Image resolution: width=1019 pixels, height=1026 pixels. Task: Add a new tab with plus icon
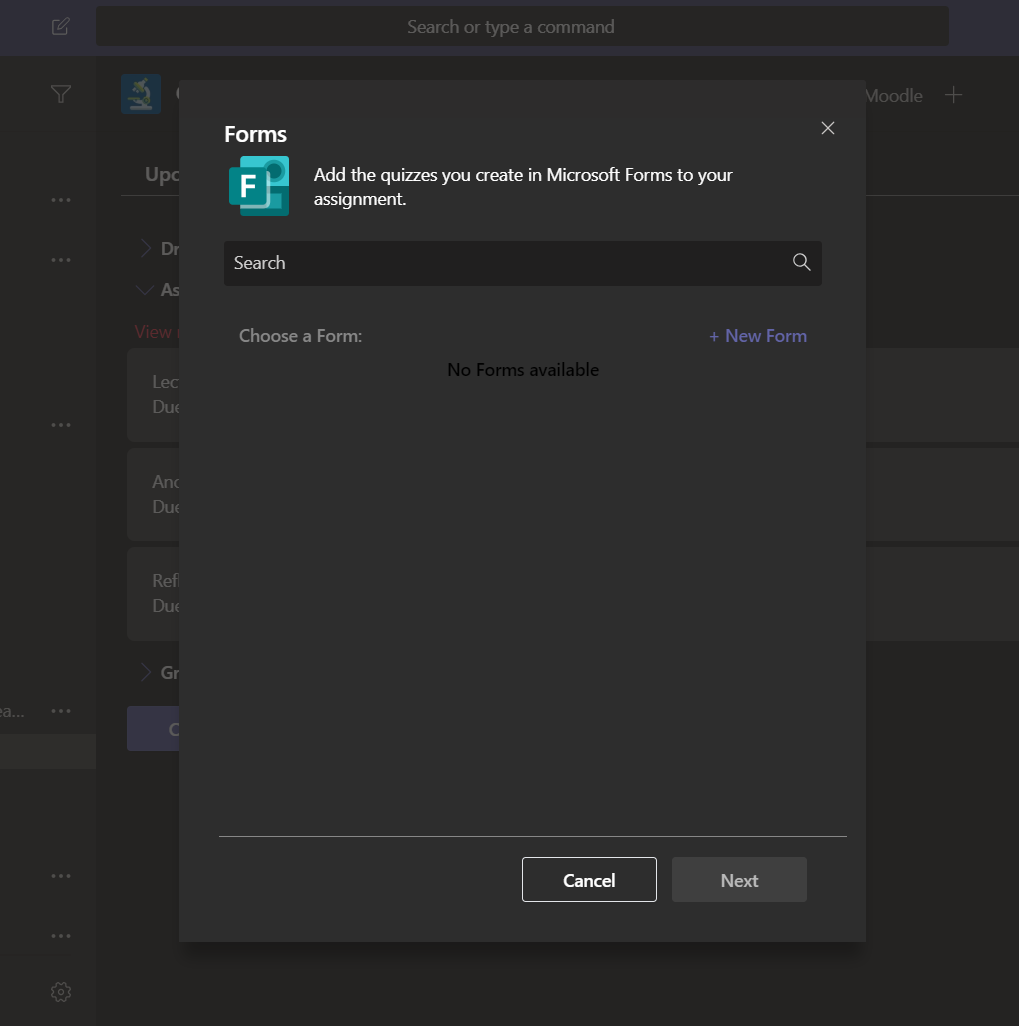[x=954, y=95]
